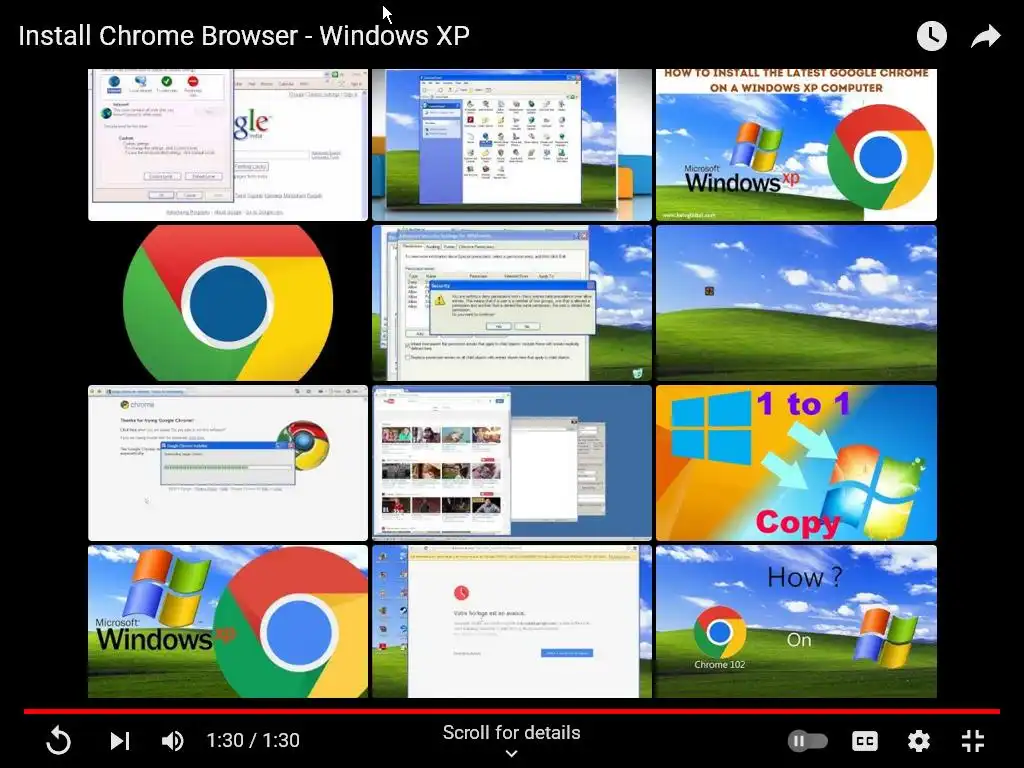This screenshot has height=768, width=1024.
Task: Open the 'How to install latest Google Chrome' thumbnail
Action: [796, 145]
